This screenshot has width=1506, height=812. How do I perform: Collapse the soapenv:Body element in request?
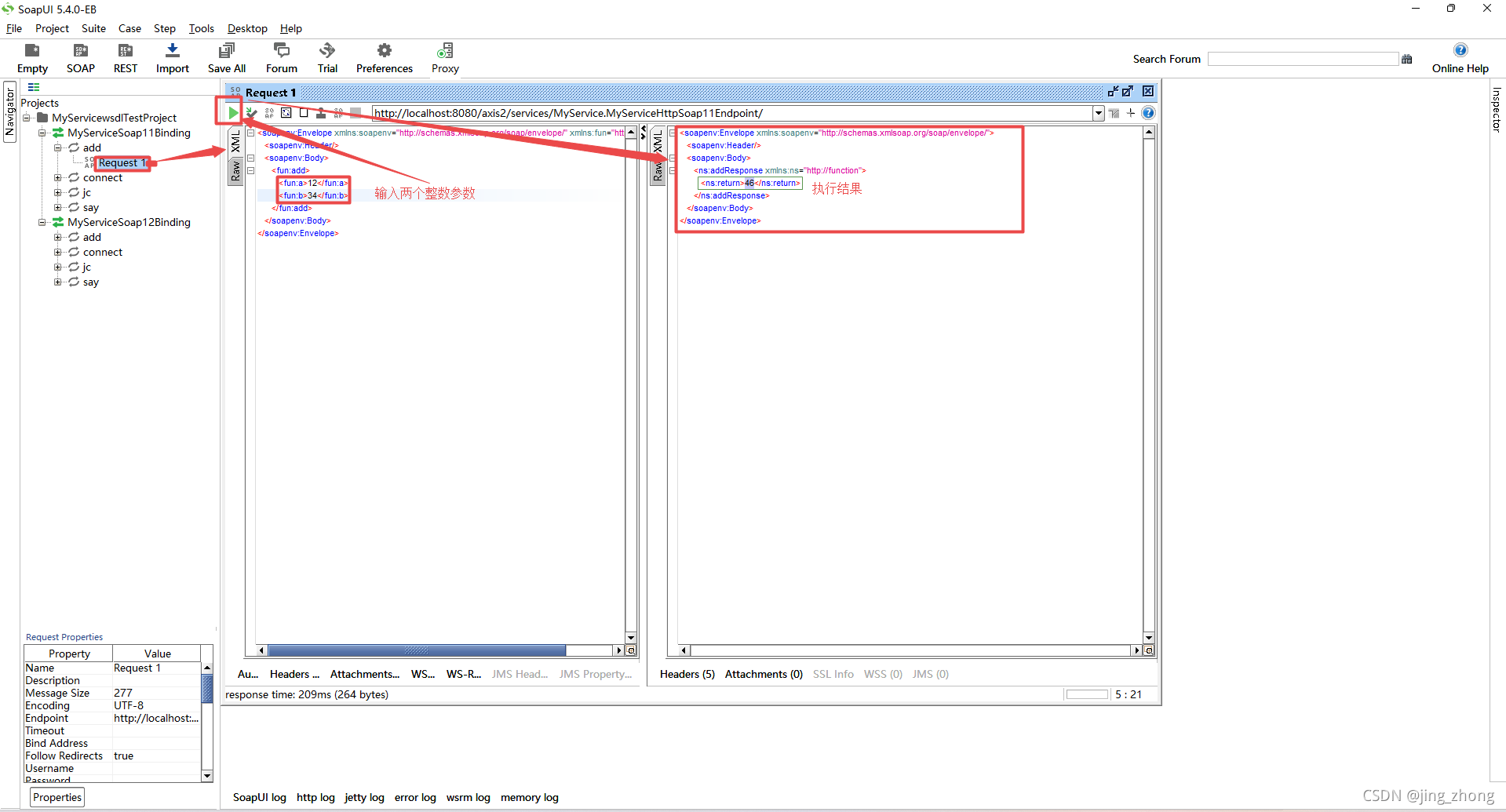point(251,158)
